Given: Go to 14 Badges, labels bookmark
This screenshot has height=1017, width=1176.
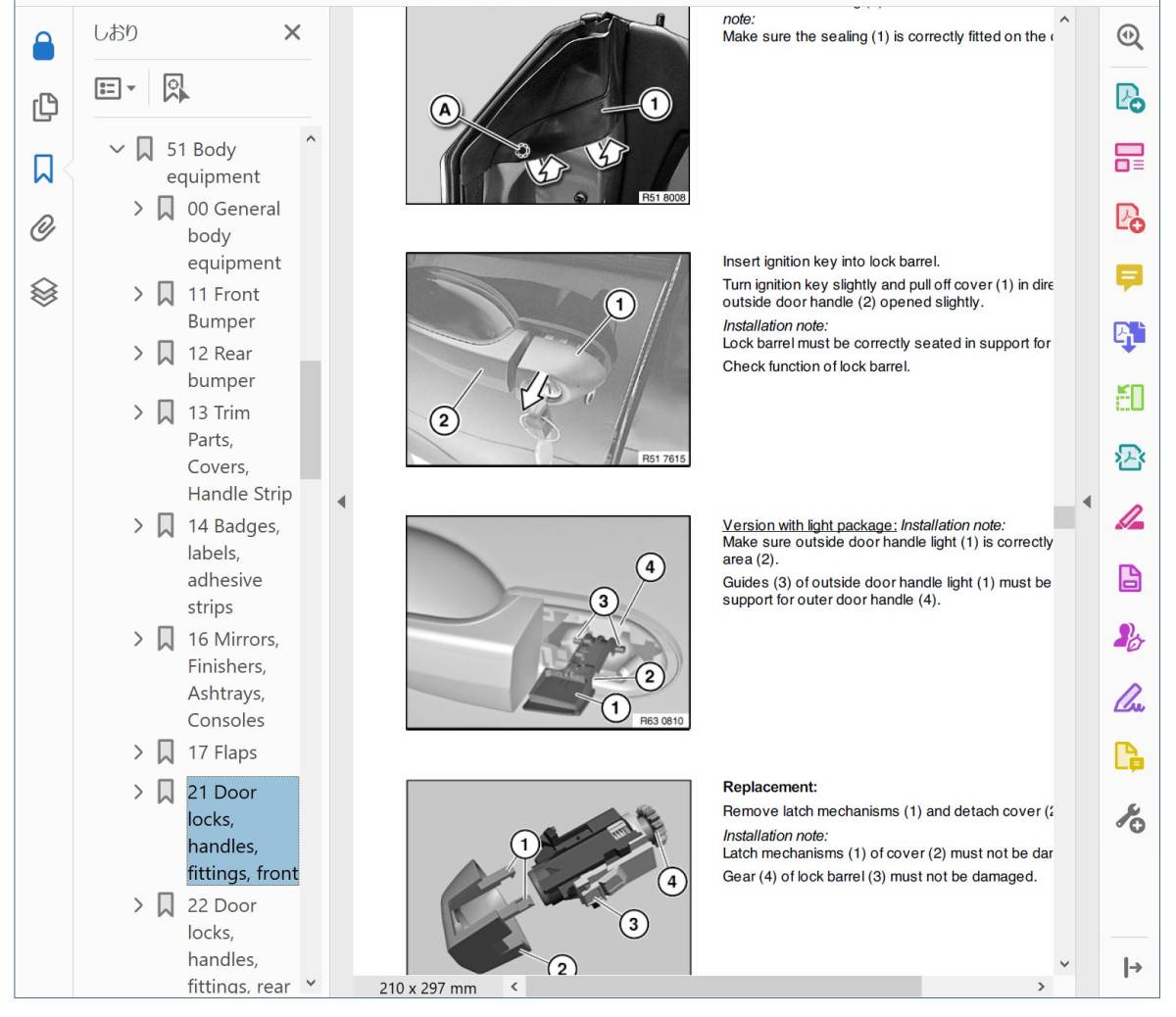Looking at the screenshot, I should (233, 566).
